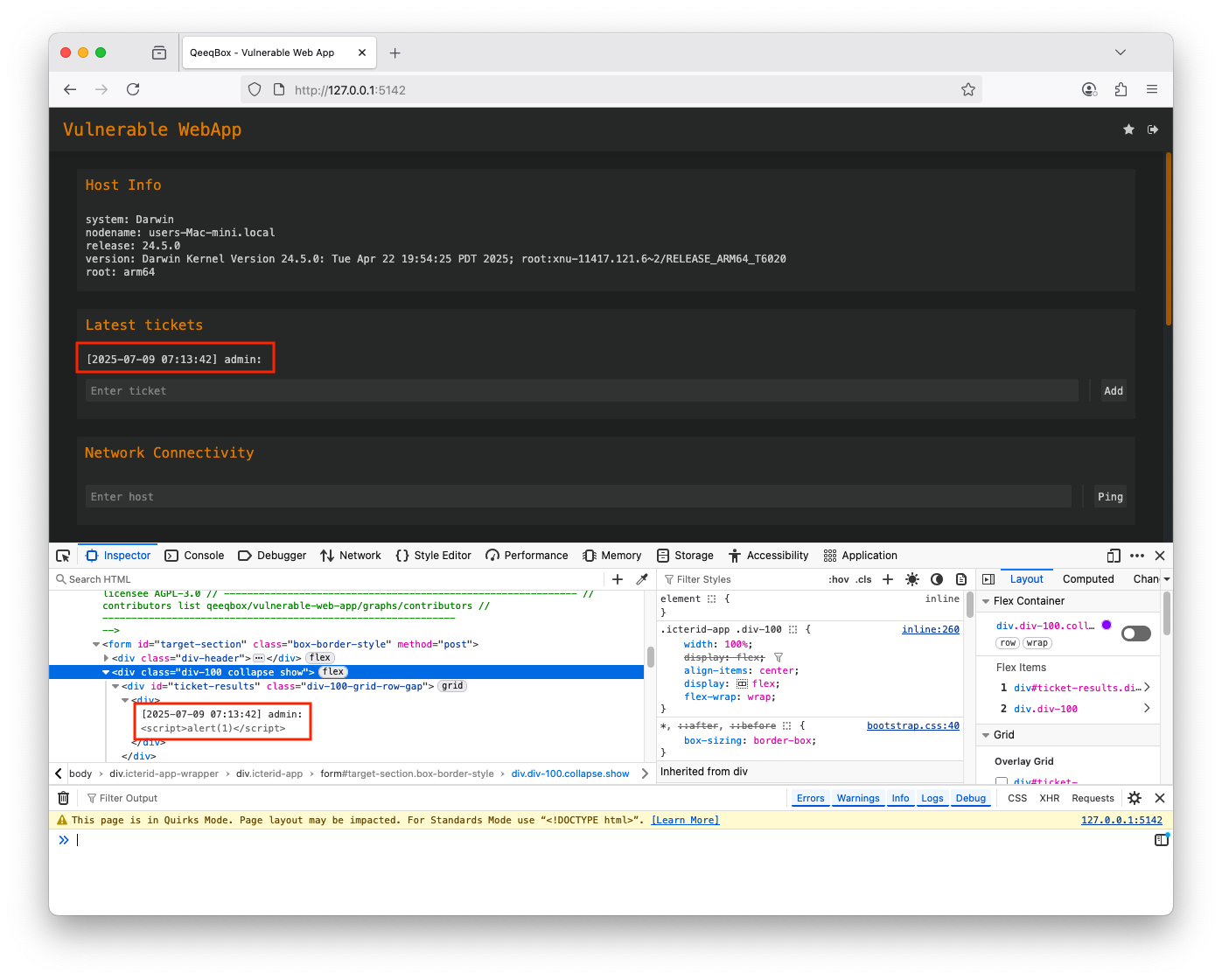
Task: Open the Learn More link in console warning
Action: [685, 821]
